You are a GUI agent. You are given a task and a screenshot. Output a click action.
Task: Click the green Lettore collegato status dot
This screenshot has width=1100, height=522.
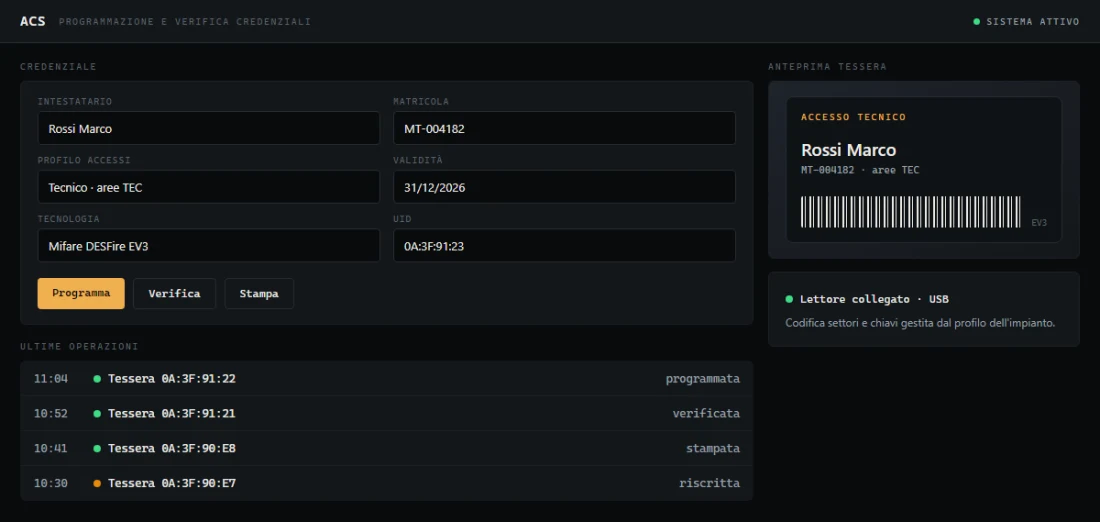tap(789, 300)
